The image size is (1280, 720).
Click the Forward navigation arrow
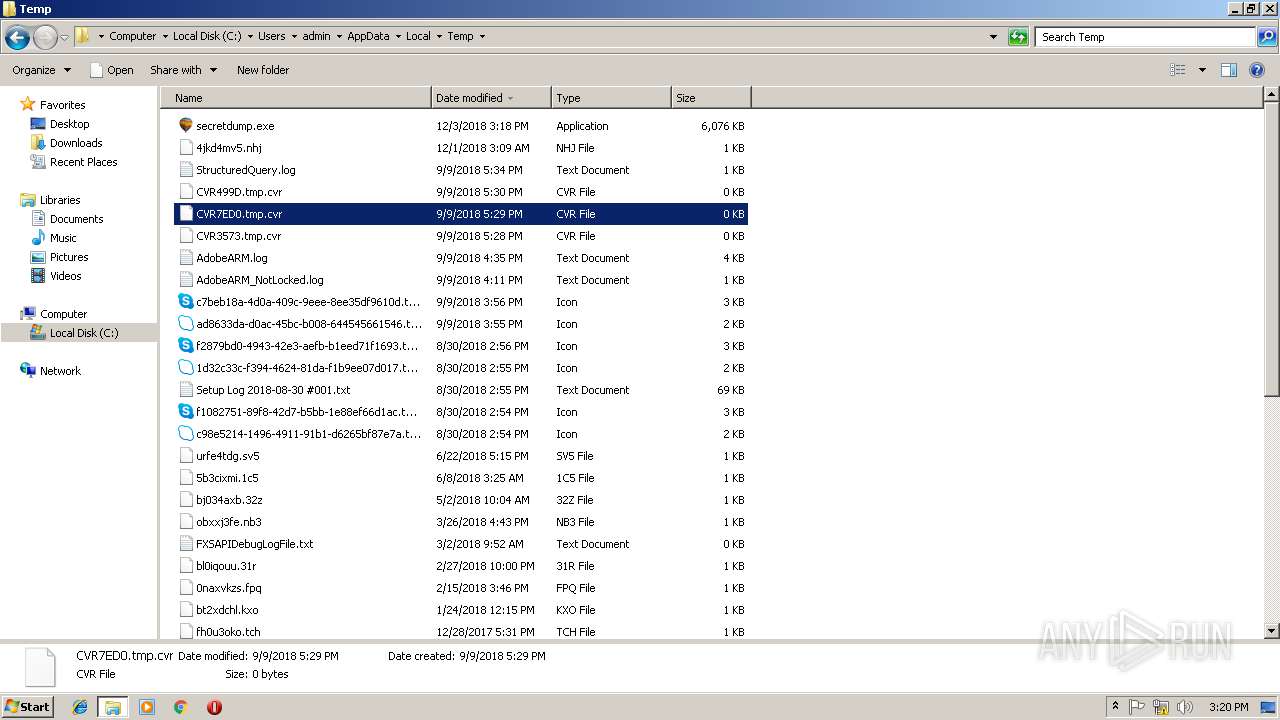click(x=45, y=38)
